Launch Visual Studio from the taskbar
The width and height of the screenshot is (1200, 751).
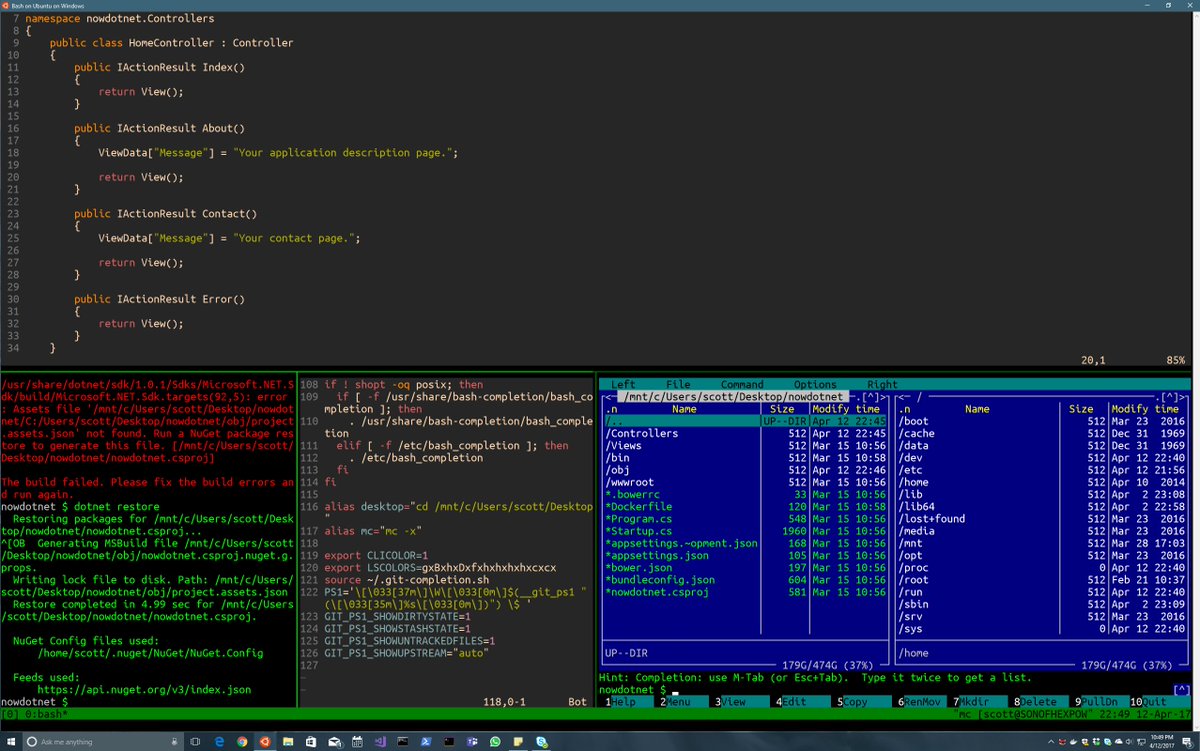point(380,741)
